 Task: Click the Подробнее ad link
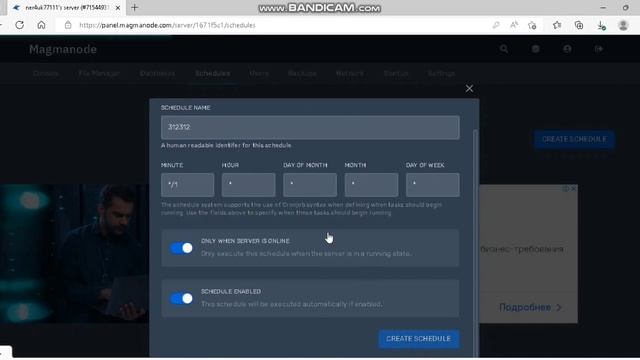click(530, 307)
